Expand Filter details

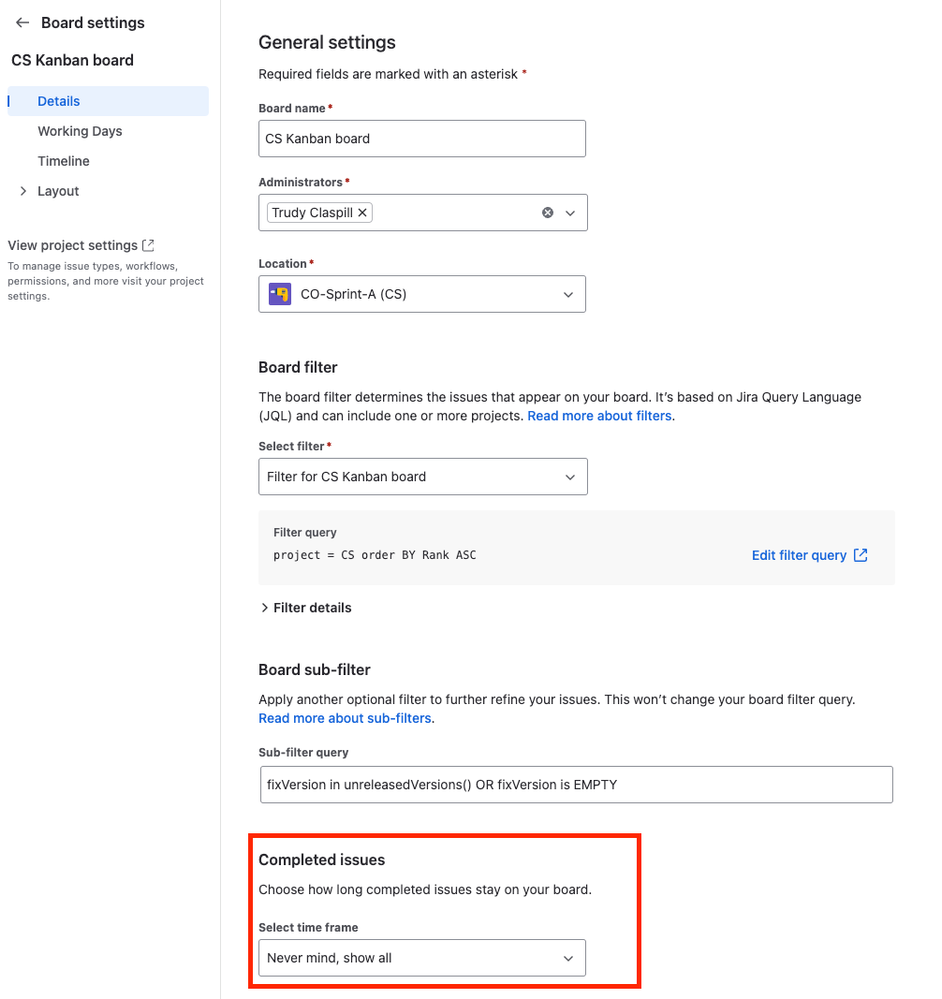pyautogui.click(x=306, y=608)
